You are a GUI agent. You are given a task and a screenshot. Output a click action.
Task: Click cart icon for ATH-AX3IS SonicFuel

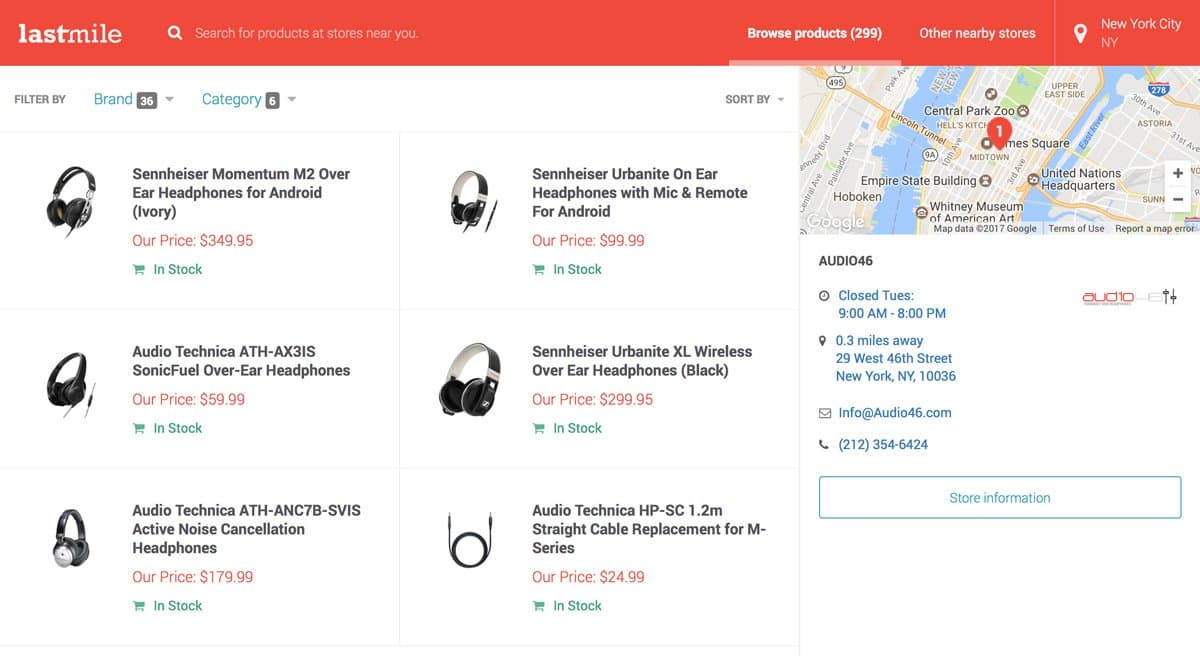point(139,428)
